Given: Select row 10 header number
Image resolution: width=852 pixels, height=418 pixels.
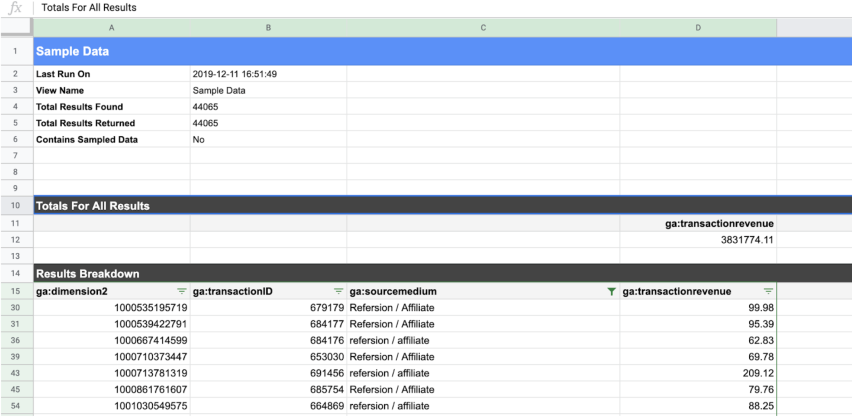Looking at the screenshot, I should coord(16,206).
